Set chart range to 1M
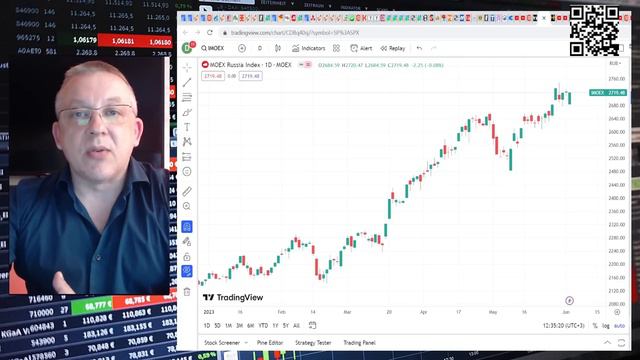Viewport: 640px width, 360px height. coord(228,326)
